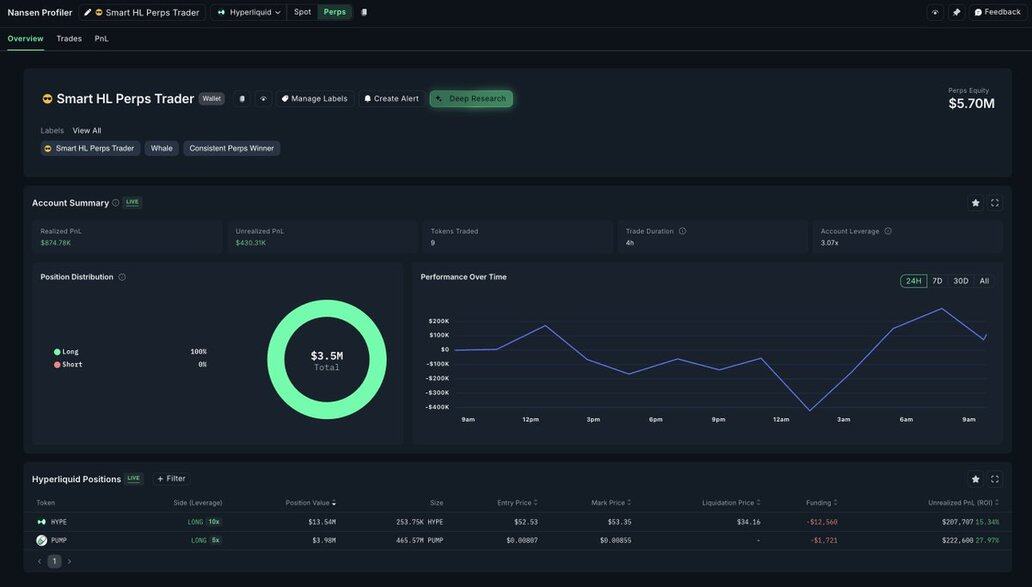1032x587 pixels.
Task: Open the PnL tab
Action: [x=101, y=39]
